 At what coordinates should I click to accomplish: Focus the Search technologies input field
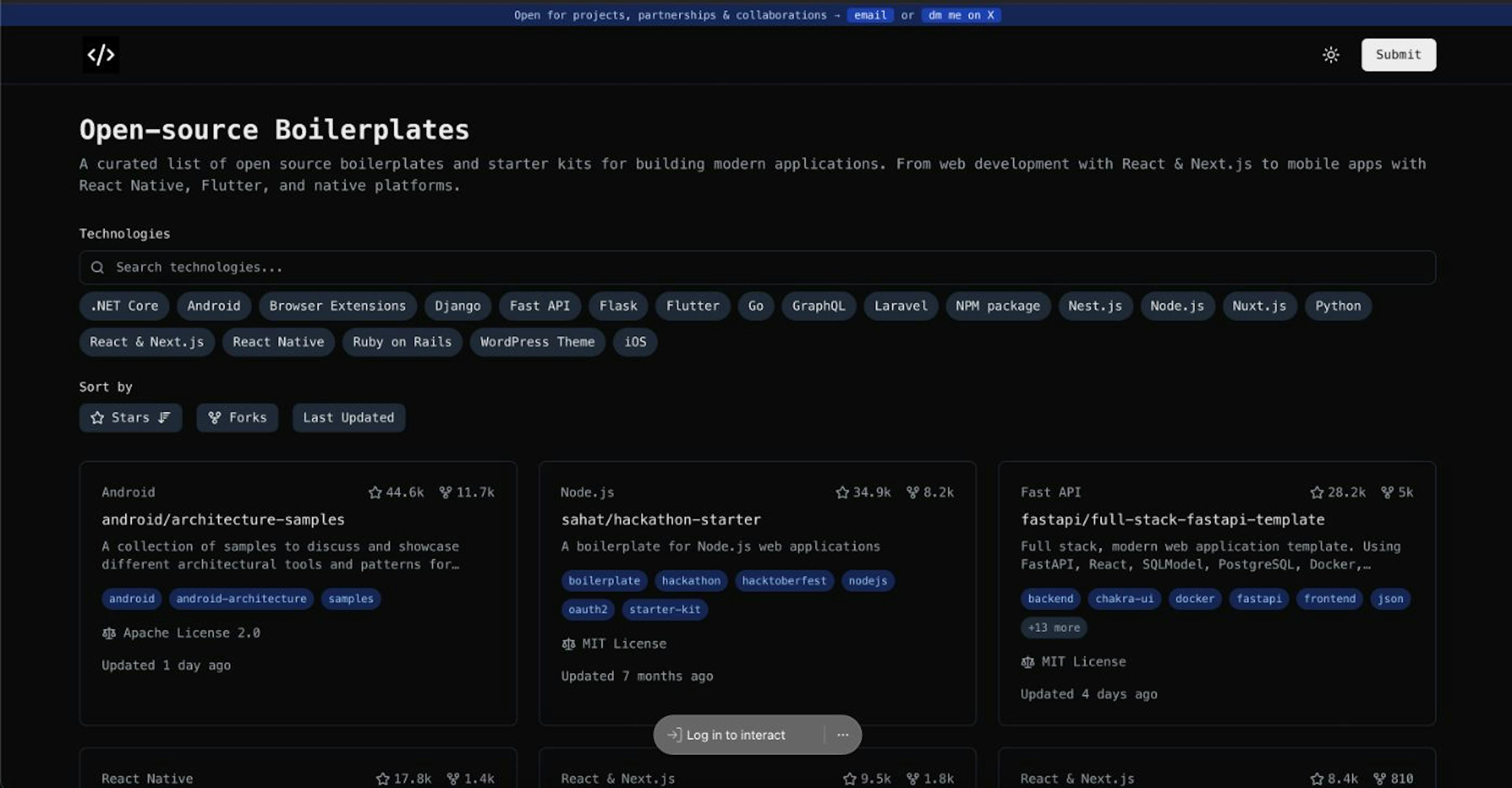point(757,268)
